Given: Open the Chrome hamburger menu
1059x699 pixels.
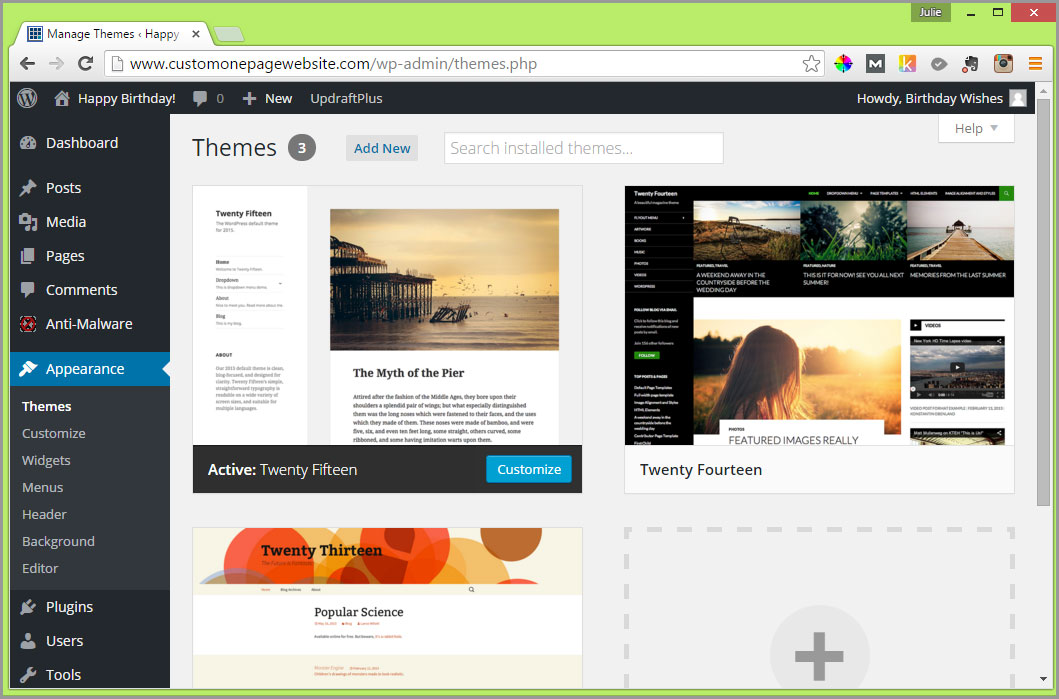Looking at the screenshot, I should click(1035, 63).
